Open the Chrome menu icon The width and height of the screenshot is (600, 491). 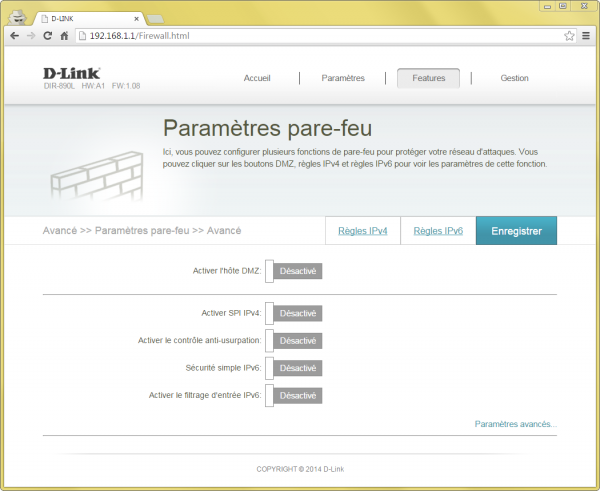pos(586,36)
